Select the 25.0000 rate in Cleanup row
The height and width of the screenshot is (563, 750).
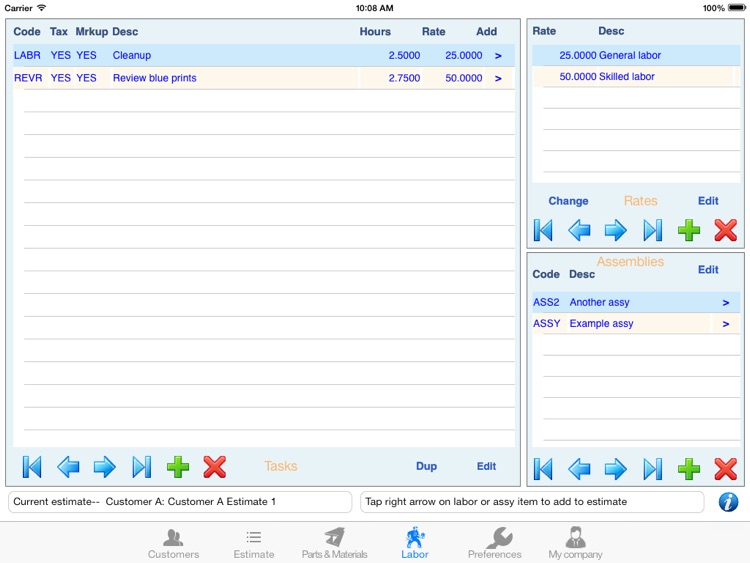tap(463, 55)
